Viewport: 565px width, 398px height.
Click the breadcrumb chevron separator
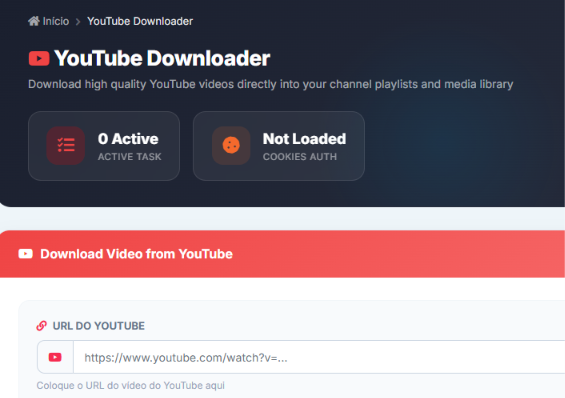pyautogui.click(x=78, y=22)
